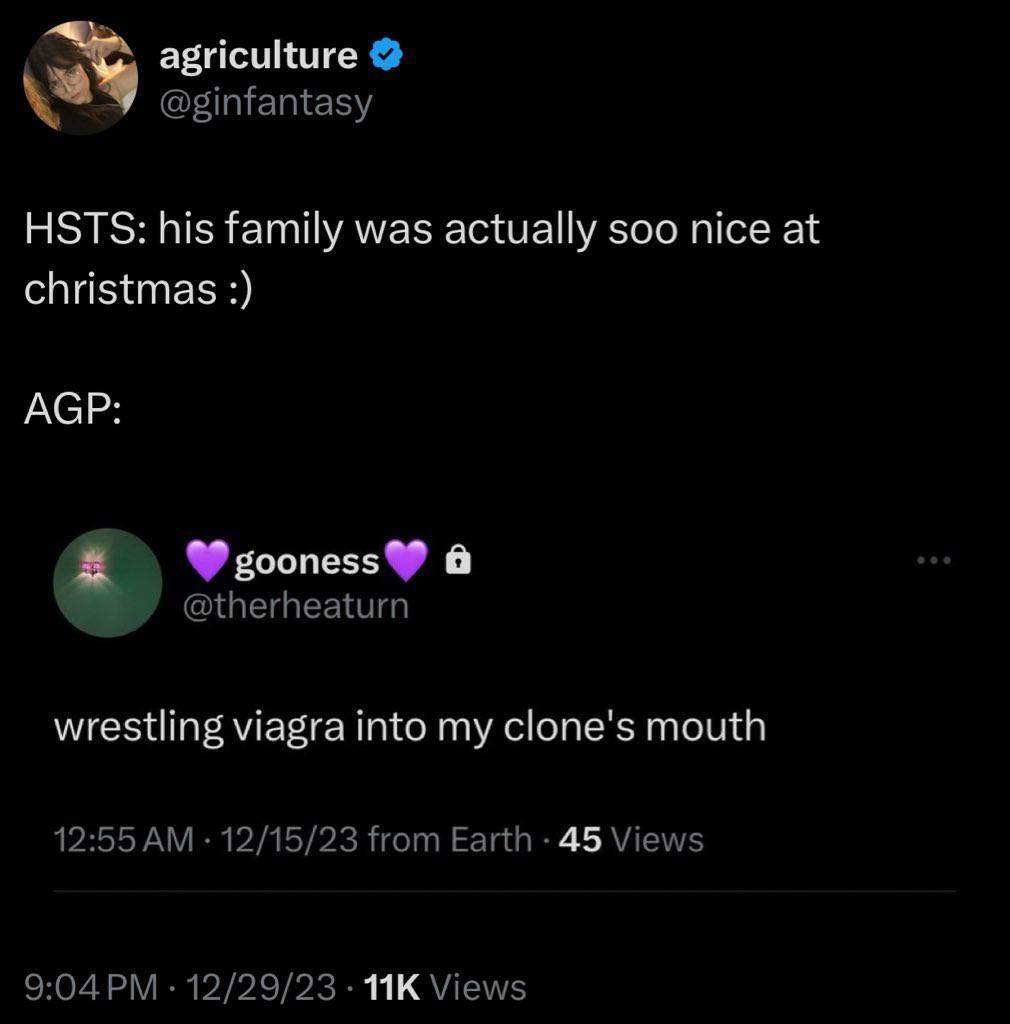Click the 'from Earth' location text
The image size is (1010, 1024).
pos(450,839)
